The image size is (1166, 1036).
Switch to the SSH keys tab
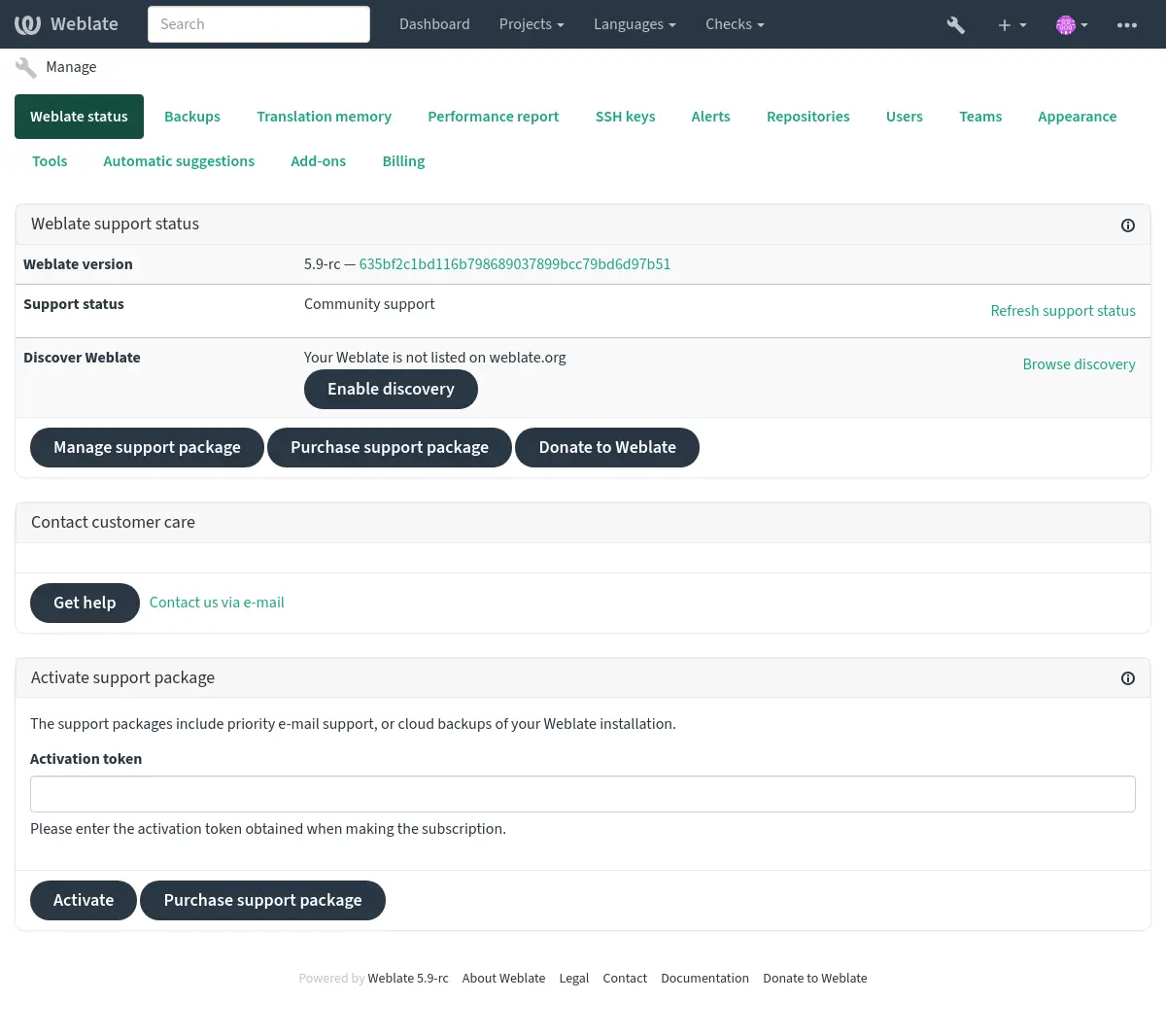(x=625, y=117)
